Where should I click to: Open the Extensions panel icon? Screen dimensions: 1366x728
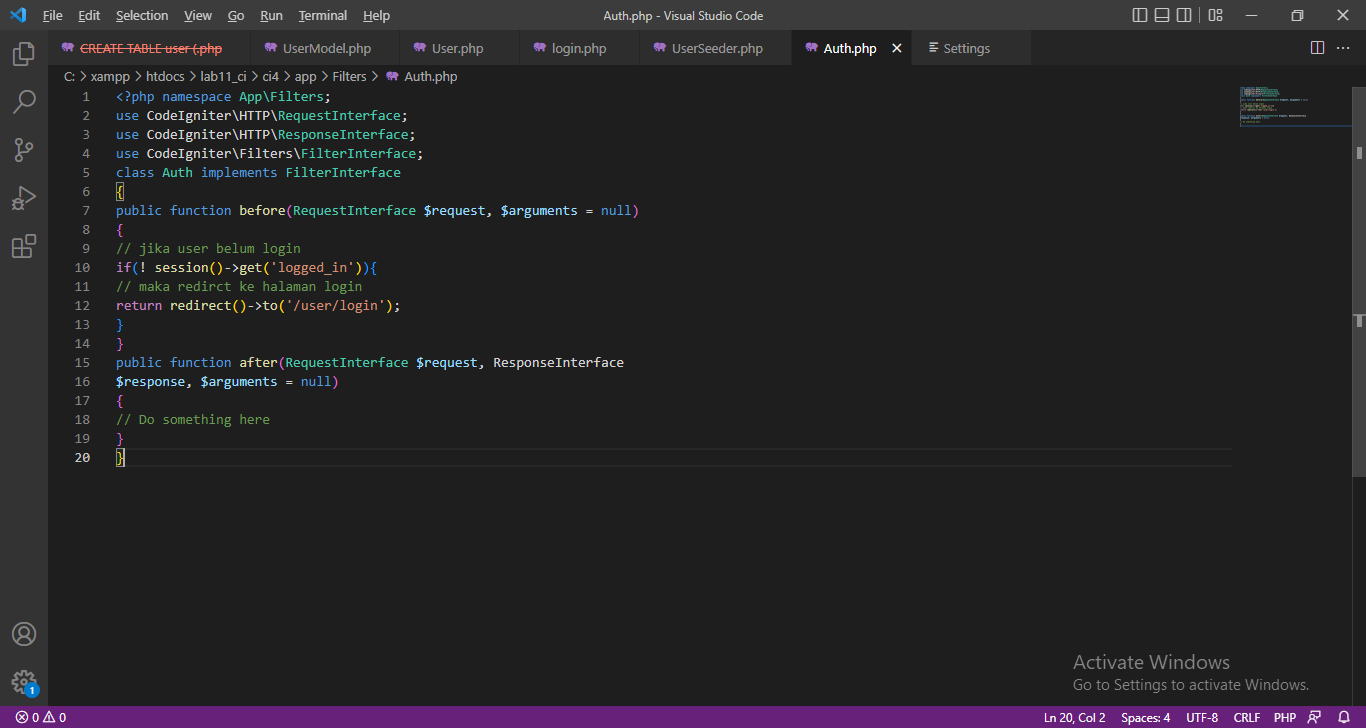click(x=24, y=246)
